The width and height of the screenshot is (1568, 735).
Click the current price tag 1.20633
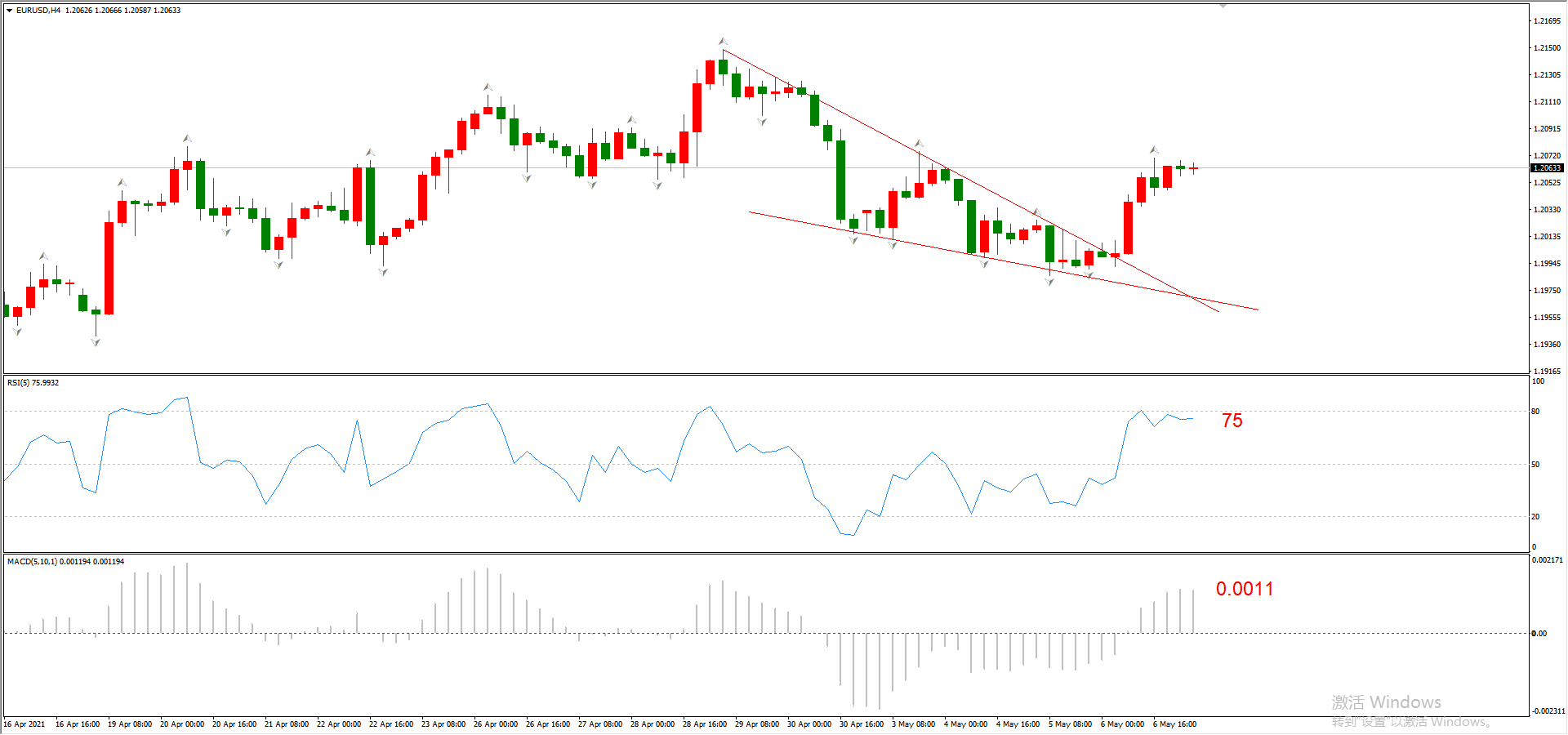1547,168
